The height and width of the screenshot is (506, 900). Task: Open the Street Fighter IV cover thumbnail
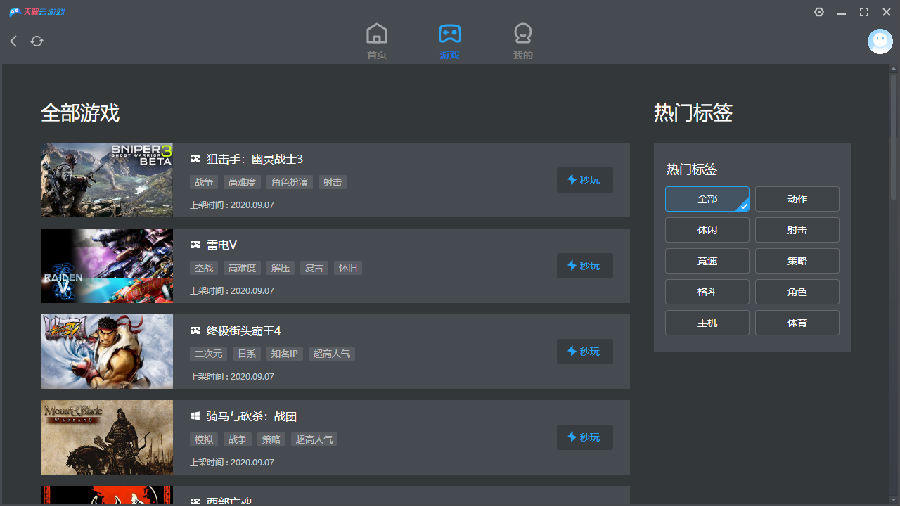pyautogui.click(x=107, y=351)
